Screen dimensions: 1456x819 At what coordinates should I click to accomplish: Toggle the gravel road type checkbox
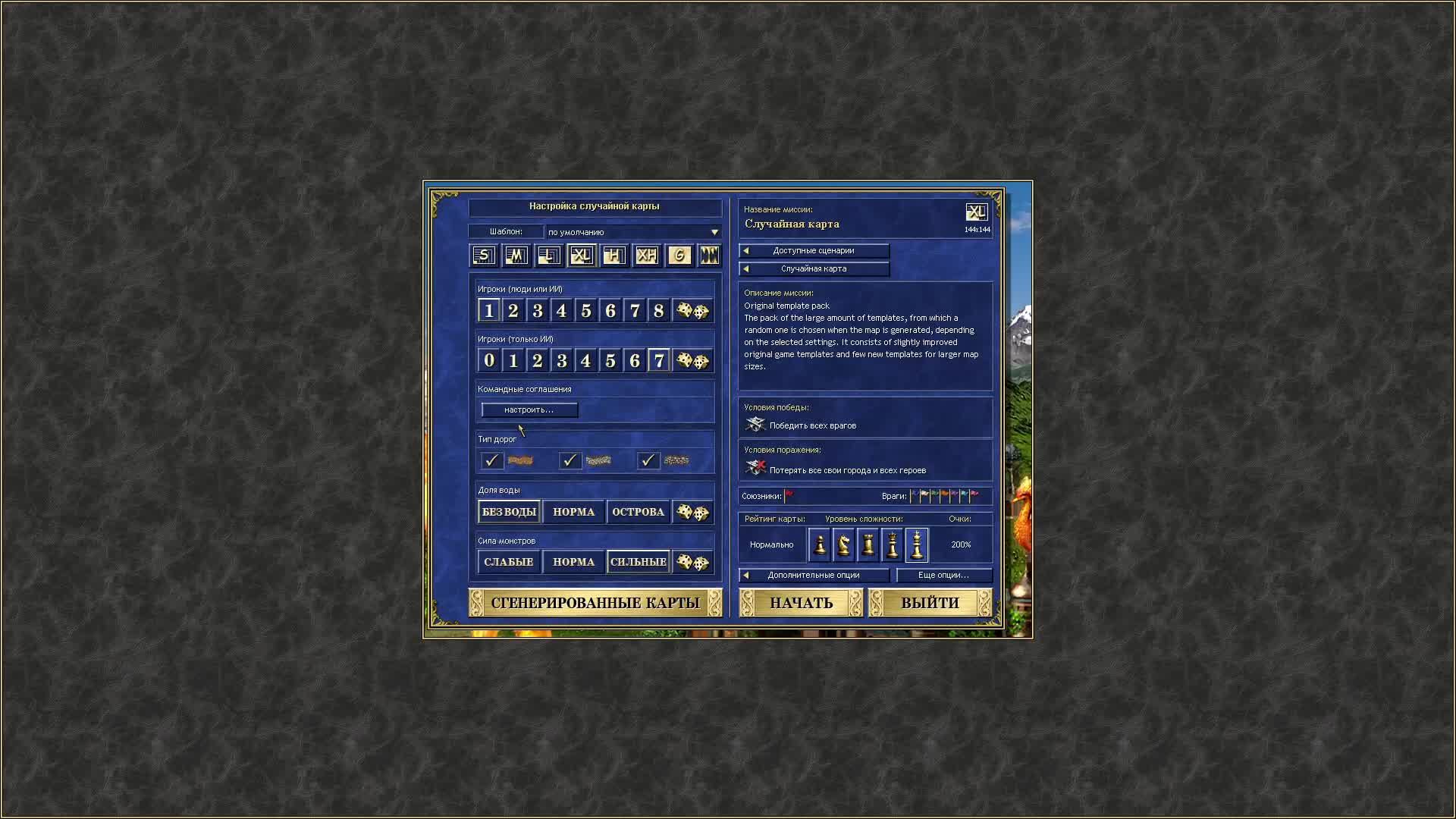point(570,460)
